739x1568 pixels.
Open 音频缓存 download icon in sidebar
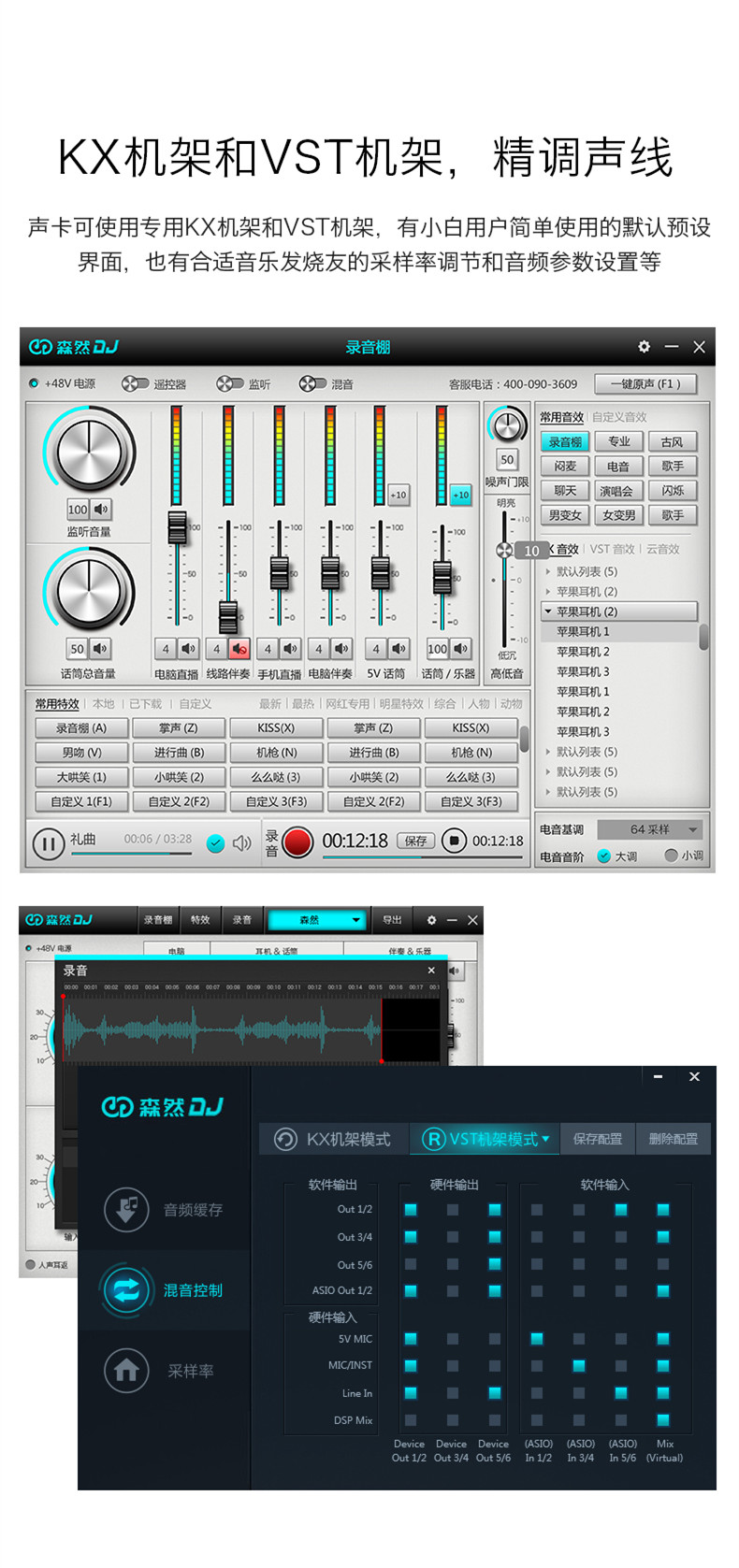126,1209
